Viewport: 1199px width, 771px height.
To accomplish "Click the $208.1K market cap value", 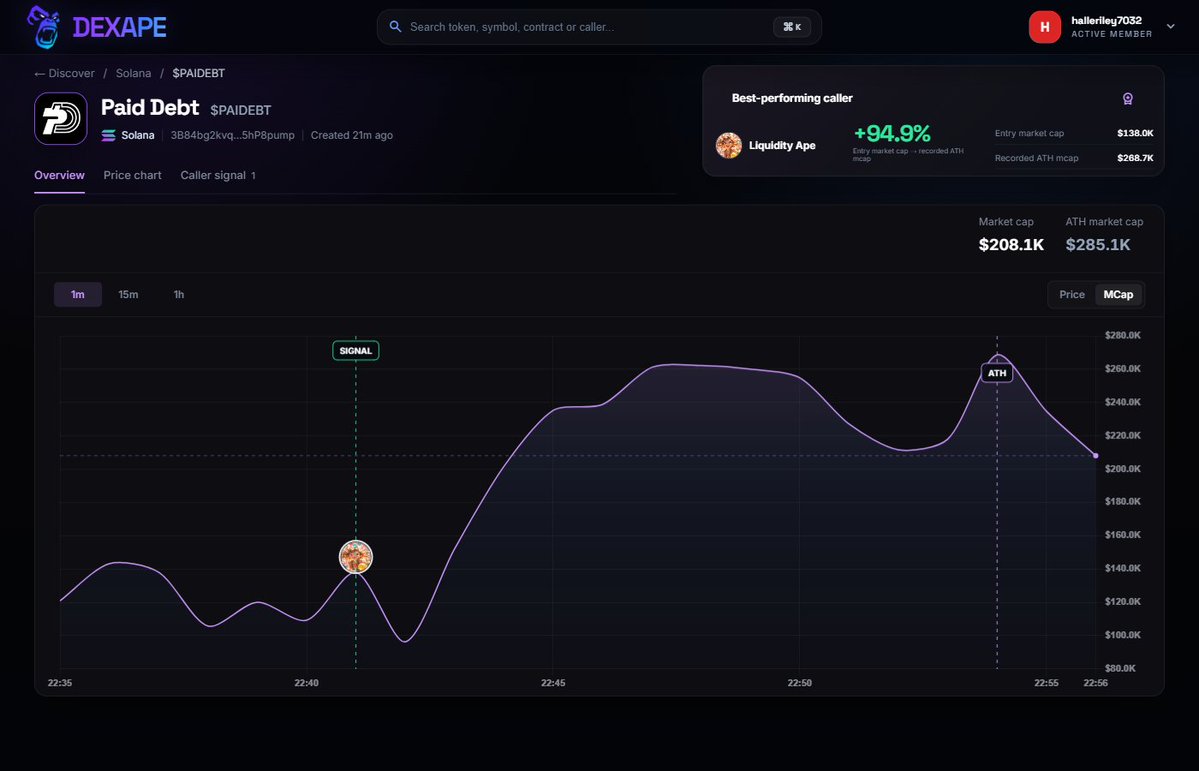I will click(x=1011, y=245).
